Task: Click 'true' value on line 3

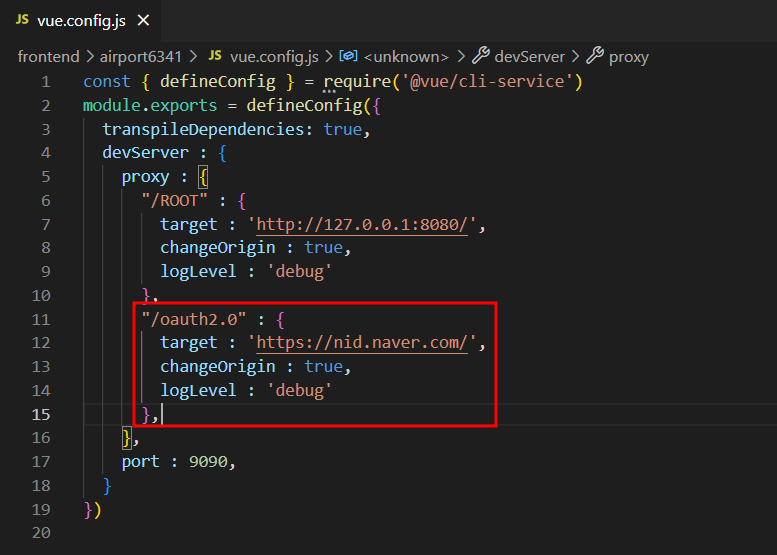Action: click(342, 129)
